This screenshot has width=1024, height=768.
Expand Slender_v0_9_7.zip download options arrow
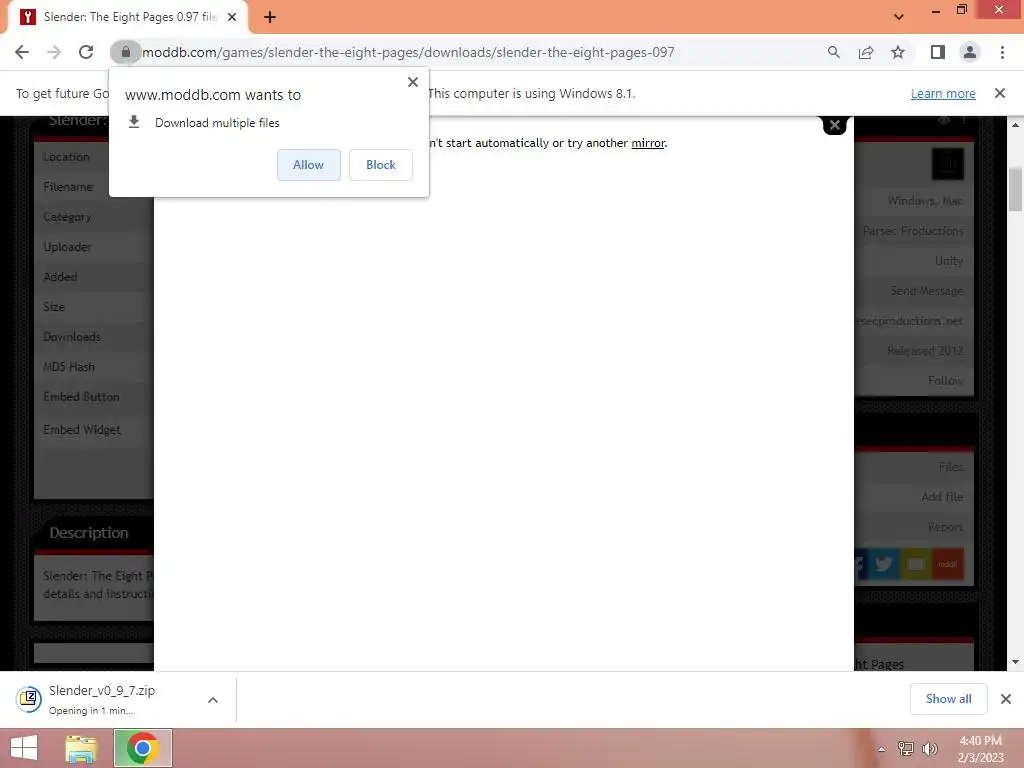[x=213, y=699]
